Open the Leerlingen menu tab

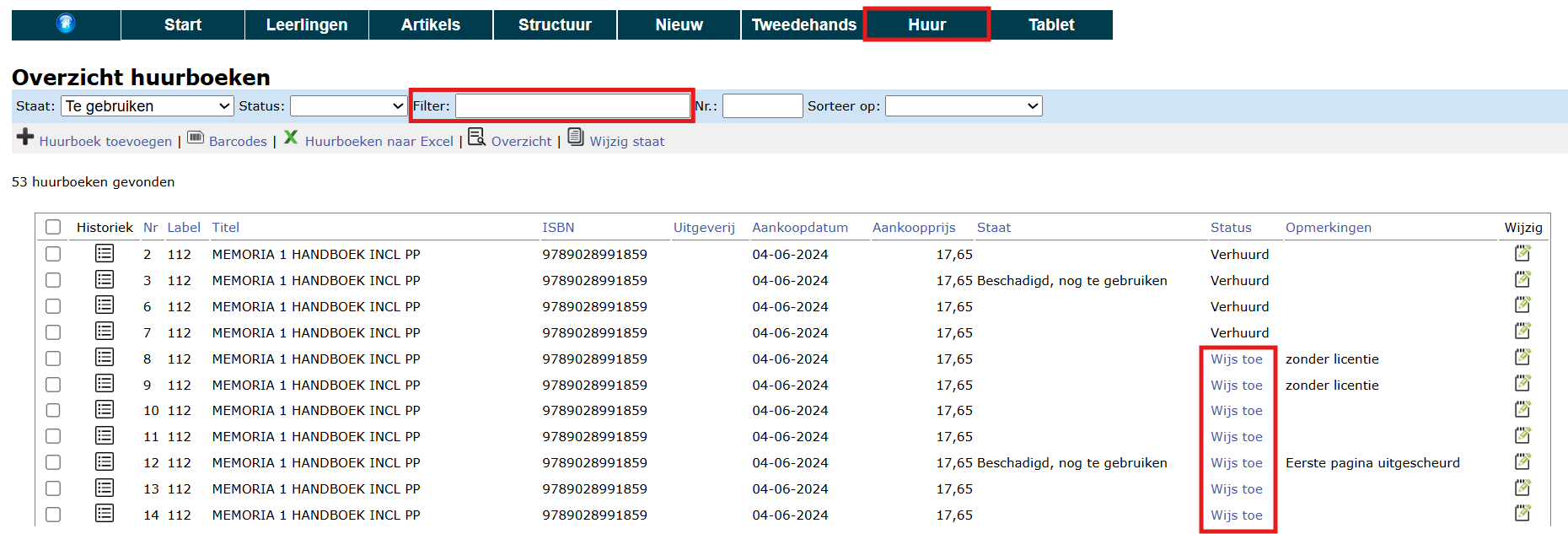click(x=307, y=24)
